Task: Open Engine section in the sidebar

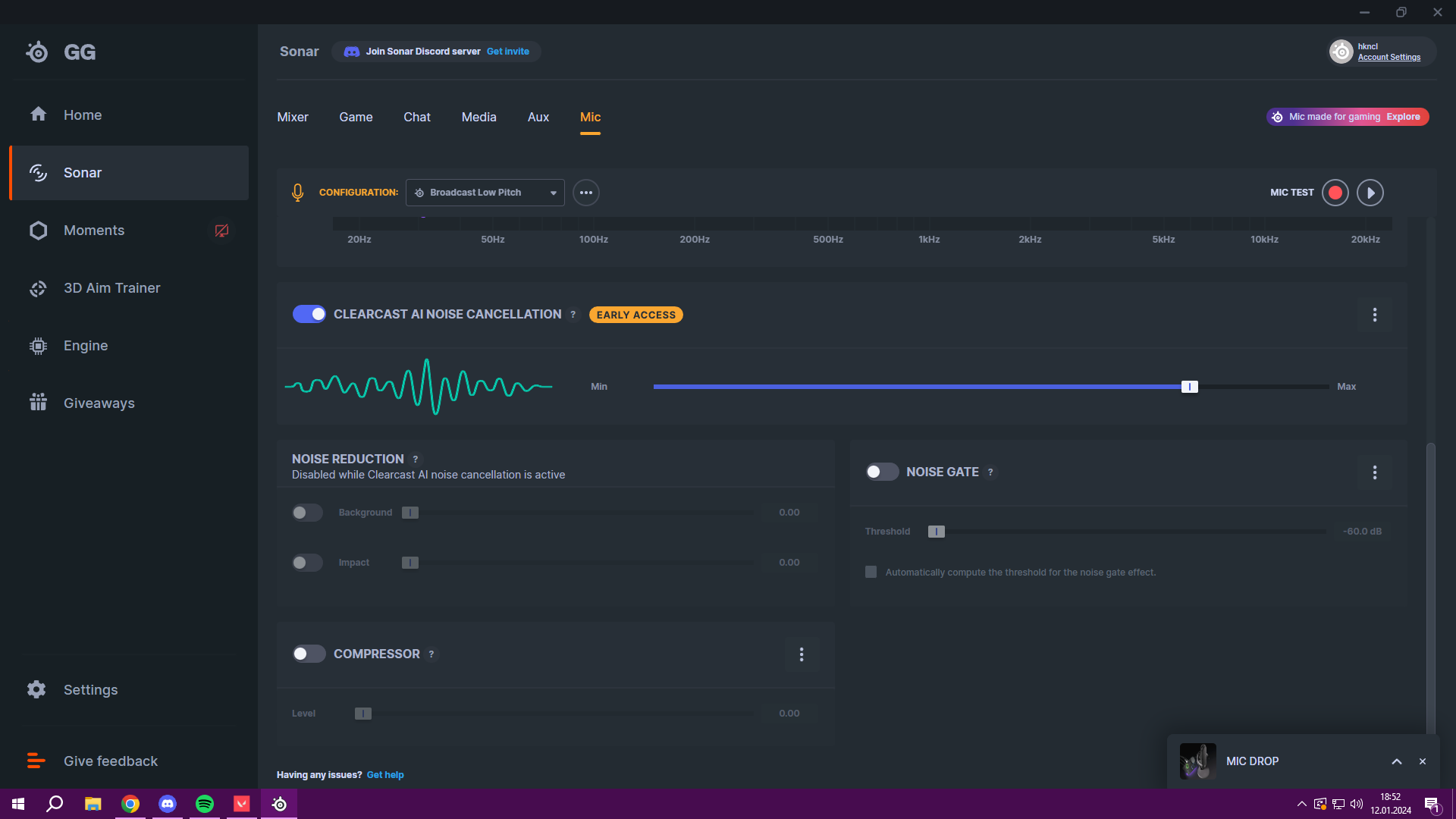Action: pyautogui.click(x=85, y=346)
